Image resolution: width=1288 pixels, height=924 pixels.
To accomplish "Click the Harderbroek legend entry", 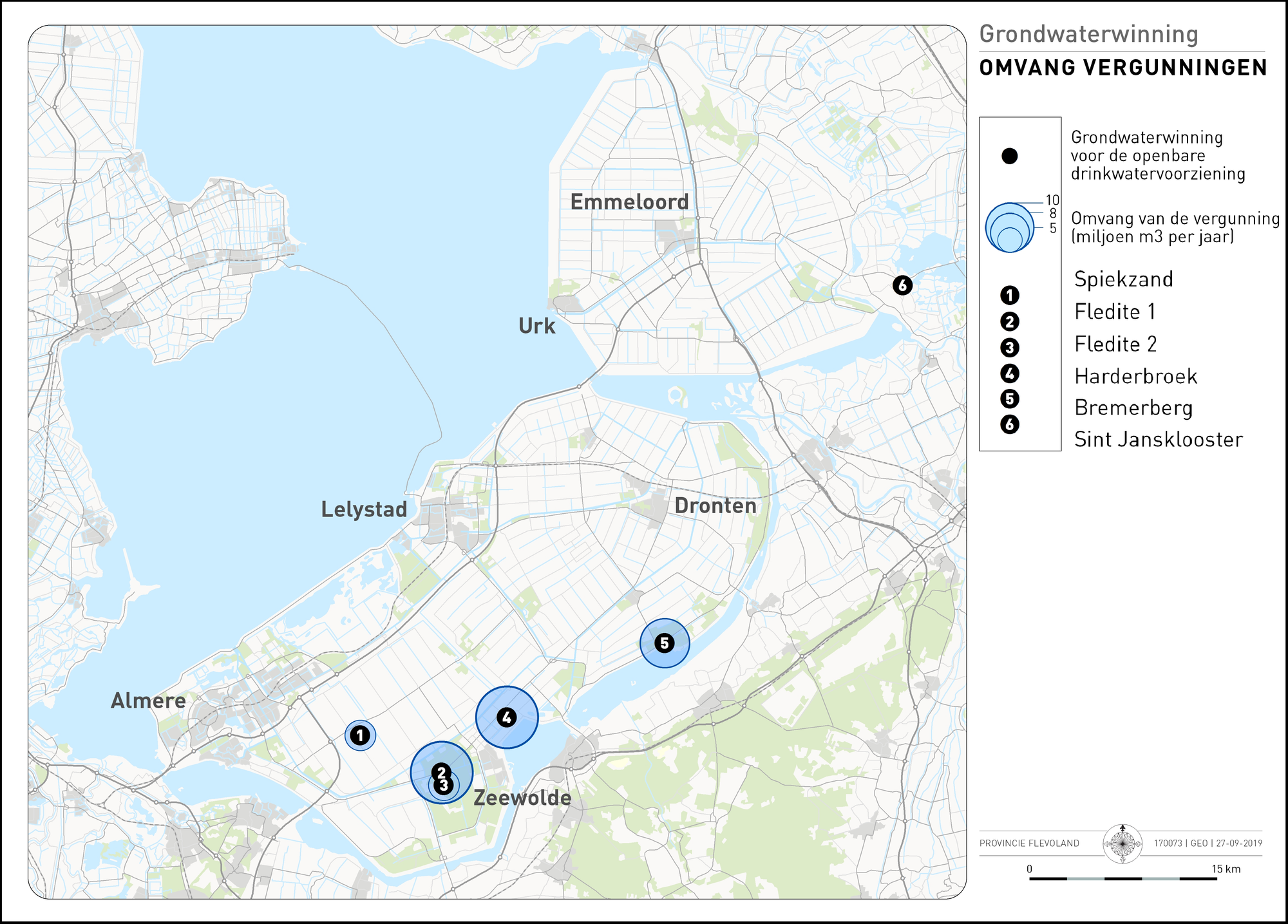I will (x=1135, y=376).
